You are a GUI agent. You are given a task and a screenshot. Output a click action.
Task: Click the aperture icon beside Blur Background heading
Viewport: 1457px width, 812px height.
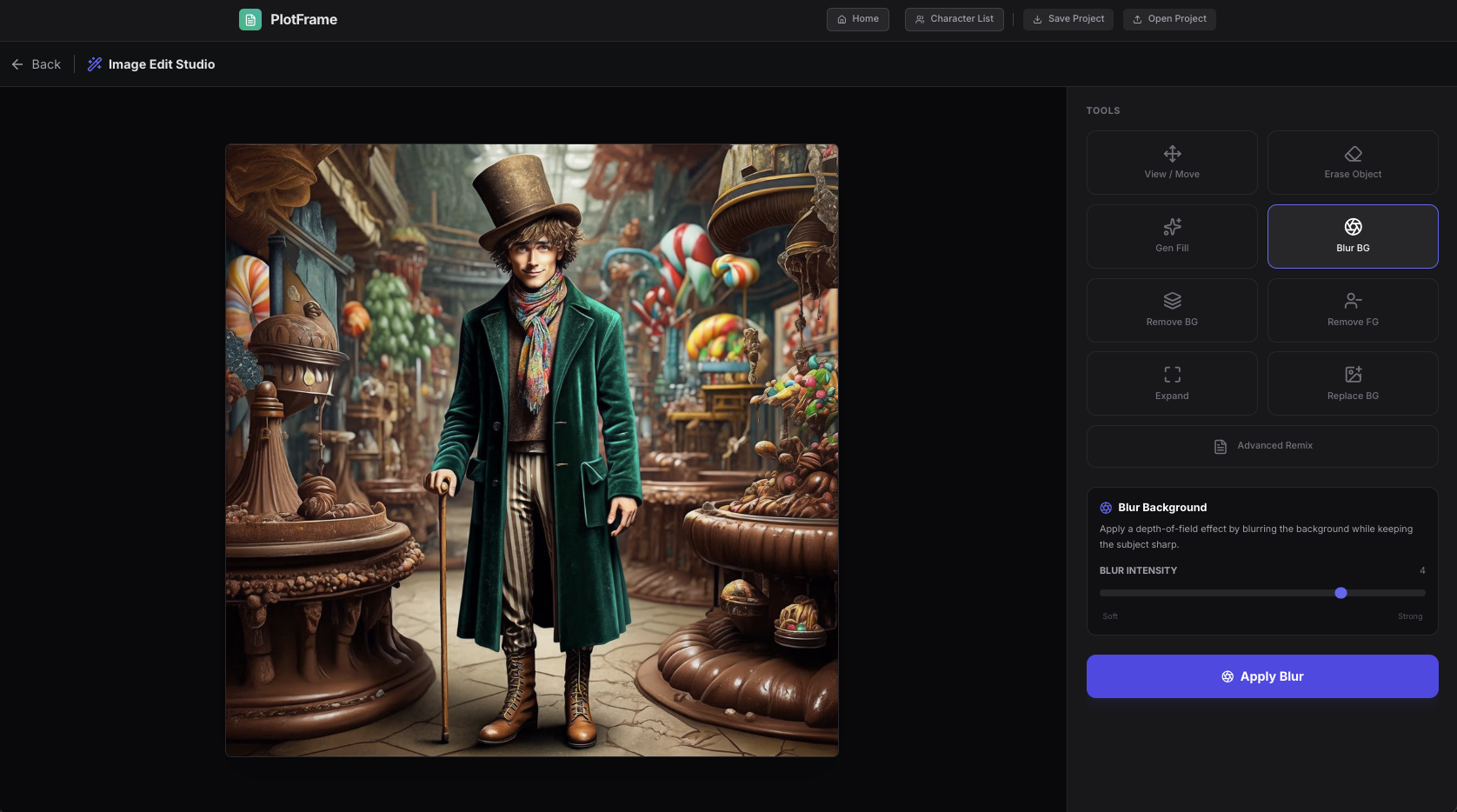(1106, 508)
